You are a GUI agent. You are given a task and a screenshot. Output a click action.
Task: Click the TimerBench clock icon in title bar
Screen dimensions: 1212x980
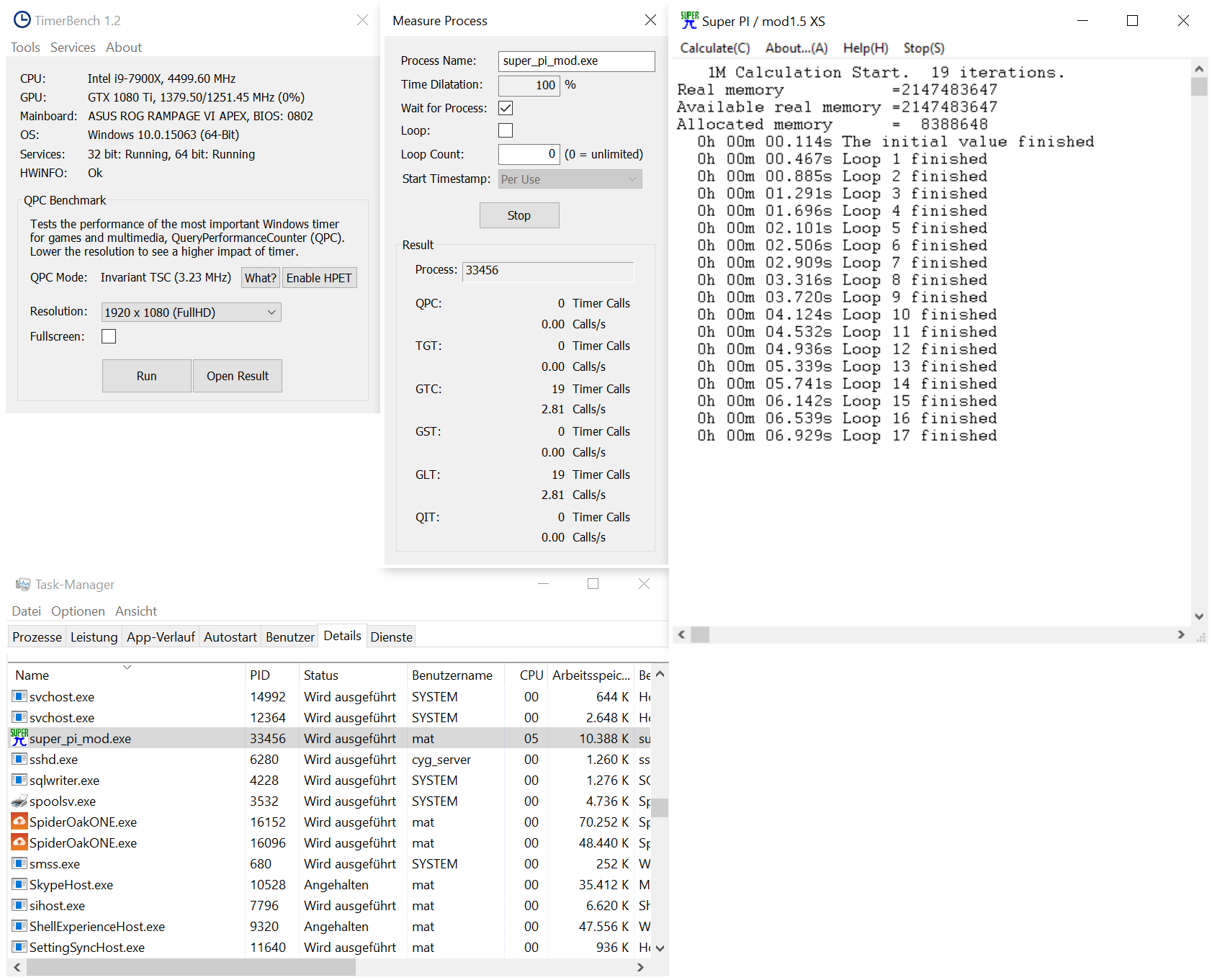pos(22,20)
